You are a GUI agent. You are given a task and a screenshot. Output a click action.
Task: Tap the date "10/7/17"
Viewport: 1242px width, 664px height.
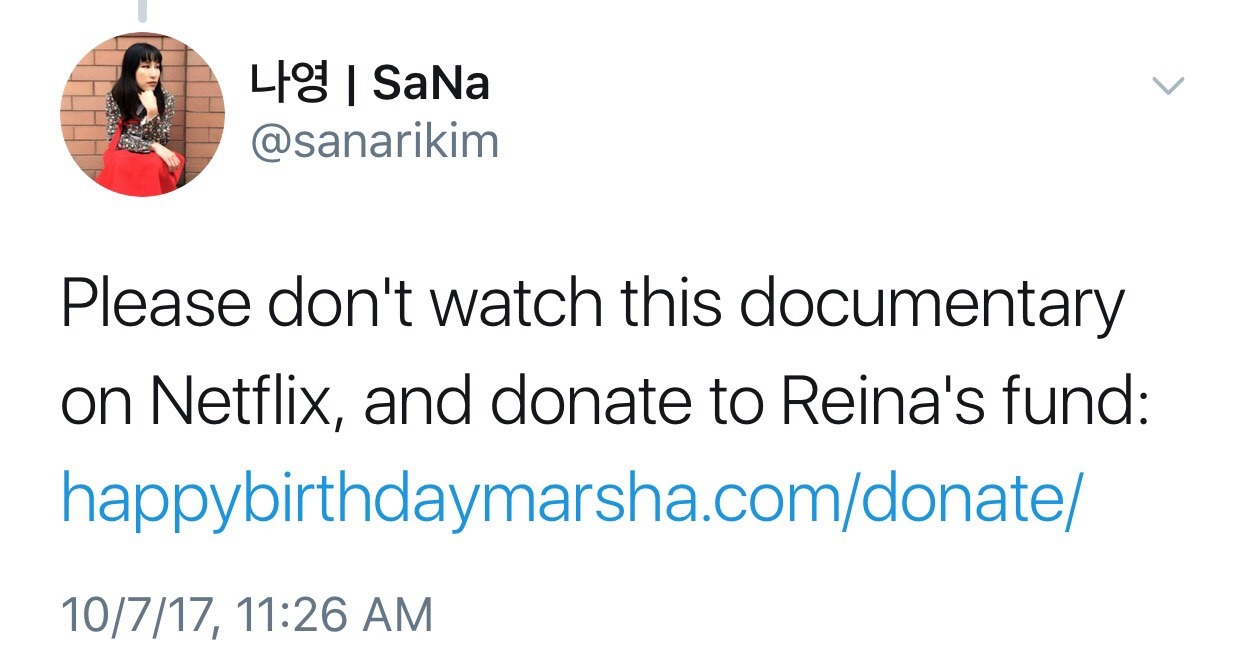pos(137,613)
